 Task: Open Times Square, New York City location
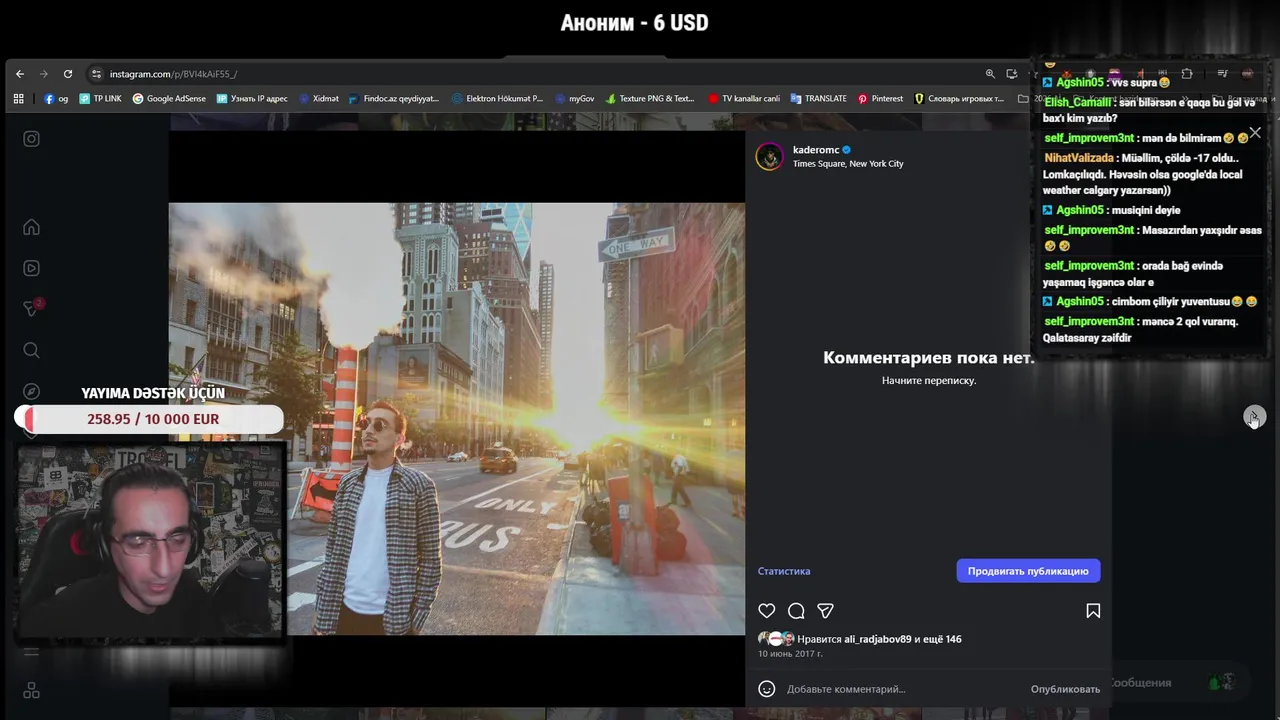point(848,164)
